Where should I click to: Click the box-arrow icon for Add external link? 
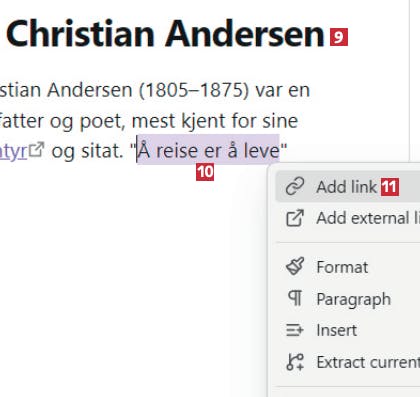pyautogui.click(x=295, y=218)
